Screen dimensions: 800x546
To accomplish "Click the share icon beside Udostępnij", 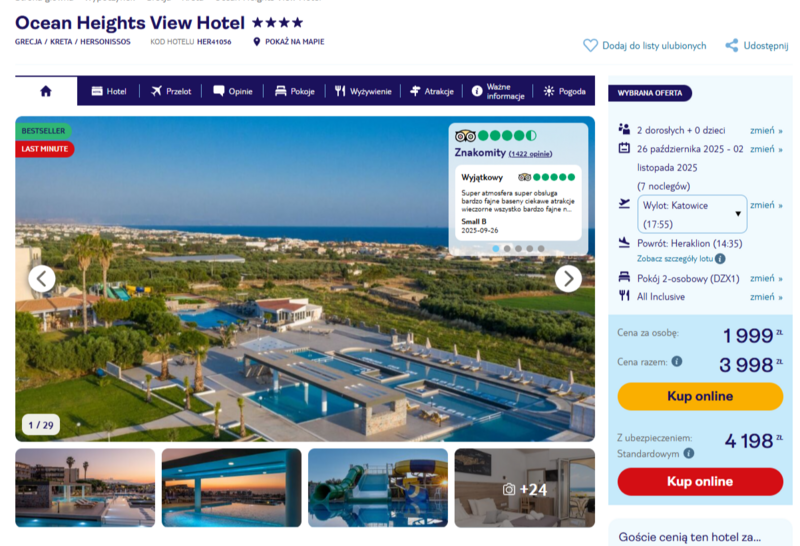I will tap(732, 45).
